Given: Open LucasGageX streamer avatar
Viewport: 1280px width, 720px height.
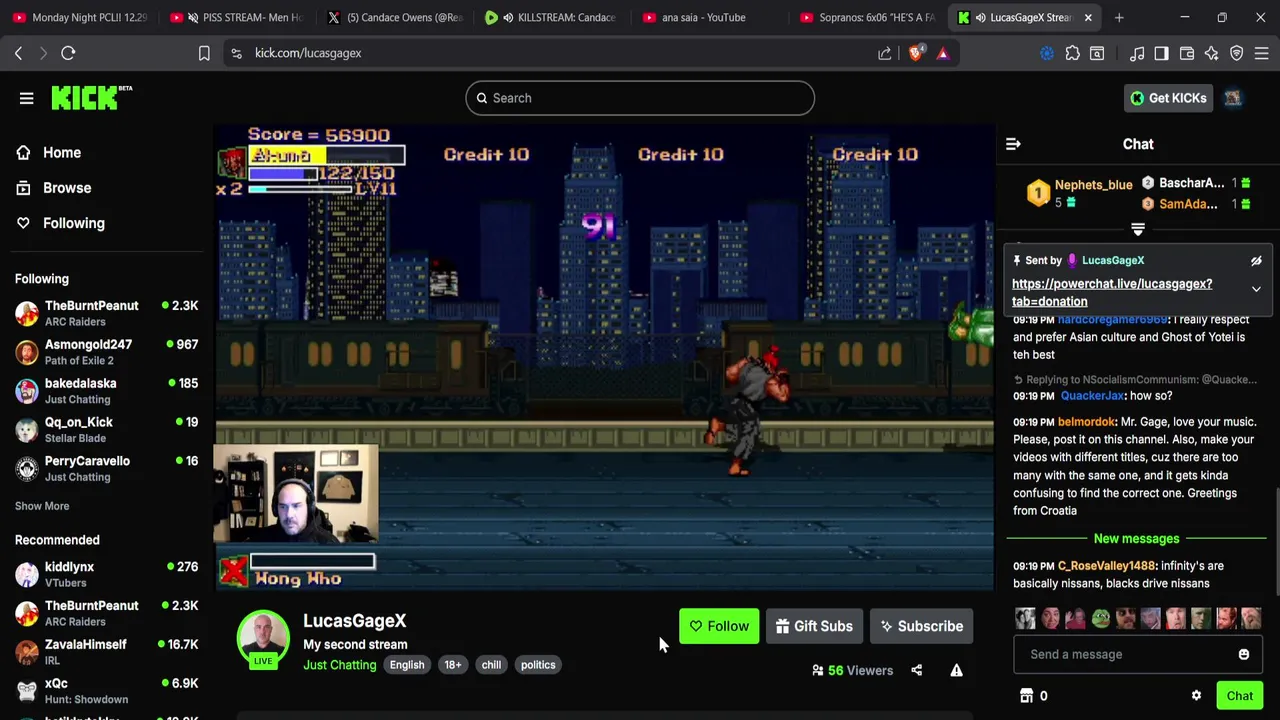Looking at the screenshot, I should [x=263, y=637].
